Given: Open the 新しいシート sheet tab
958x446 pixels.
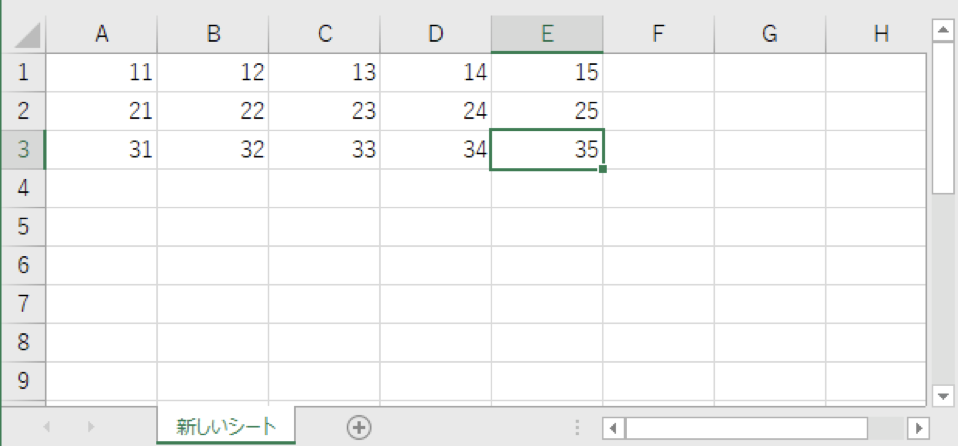Looking at the screenshot, I should 226,426.
